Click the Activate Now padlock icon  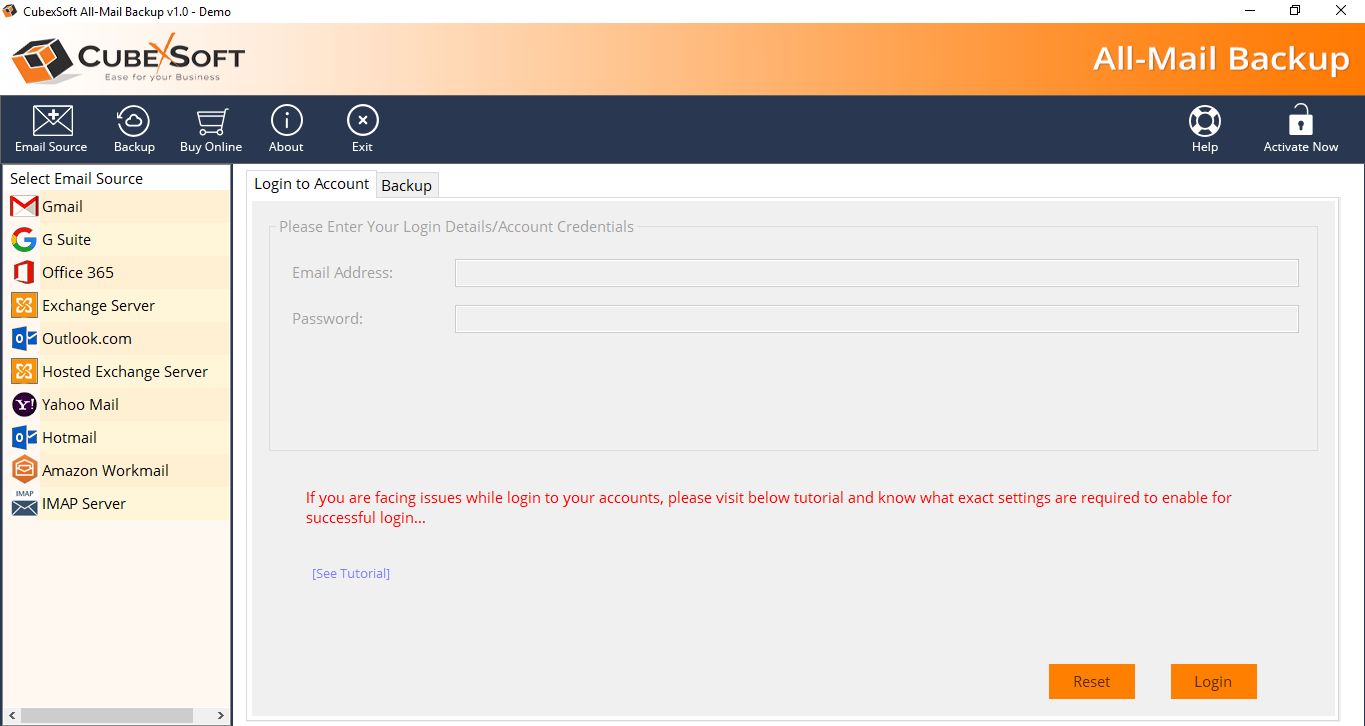pyautogui.click(x=1300, y=120)
